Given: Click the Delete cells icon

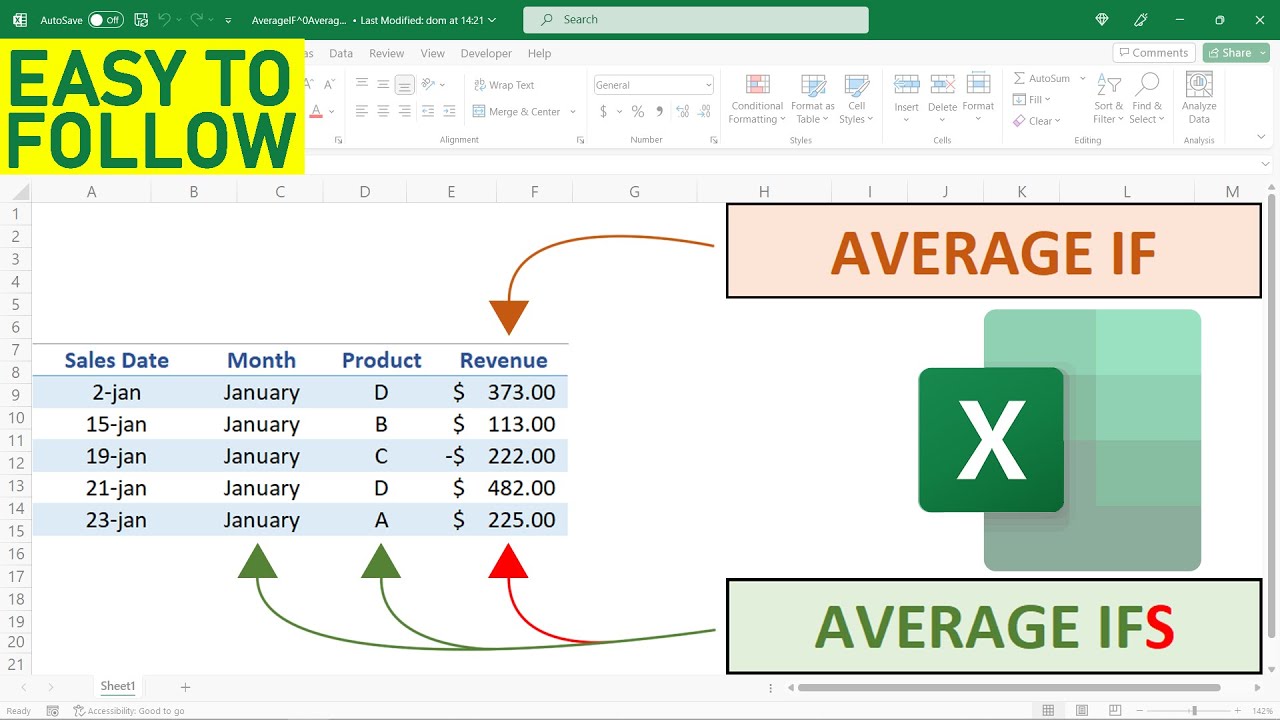Looking at the screenshot, I should click(x=943, y=85).
